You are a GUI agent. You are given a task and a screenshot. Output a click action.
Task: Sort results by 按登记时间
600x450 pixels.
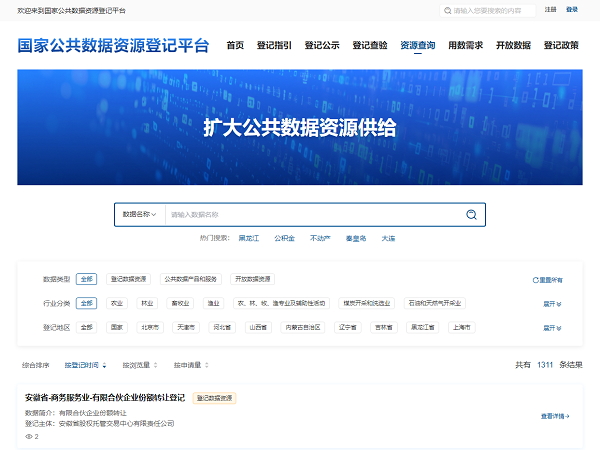[x=83, y=366]
